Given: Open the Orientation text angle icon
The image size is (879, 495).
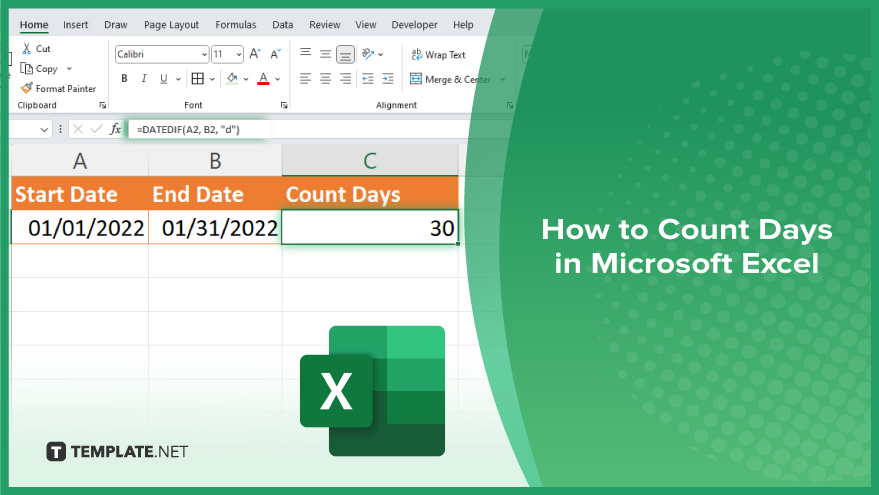Looking at the screenshot, I should coord(368,54).
